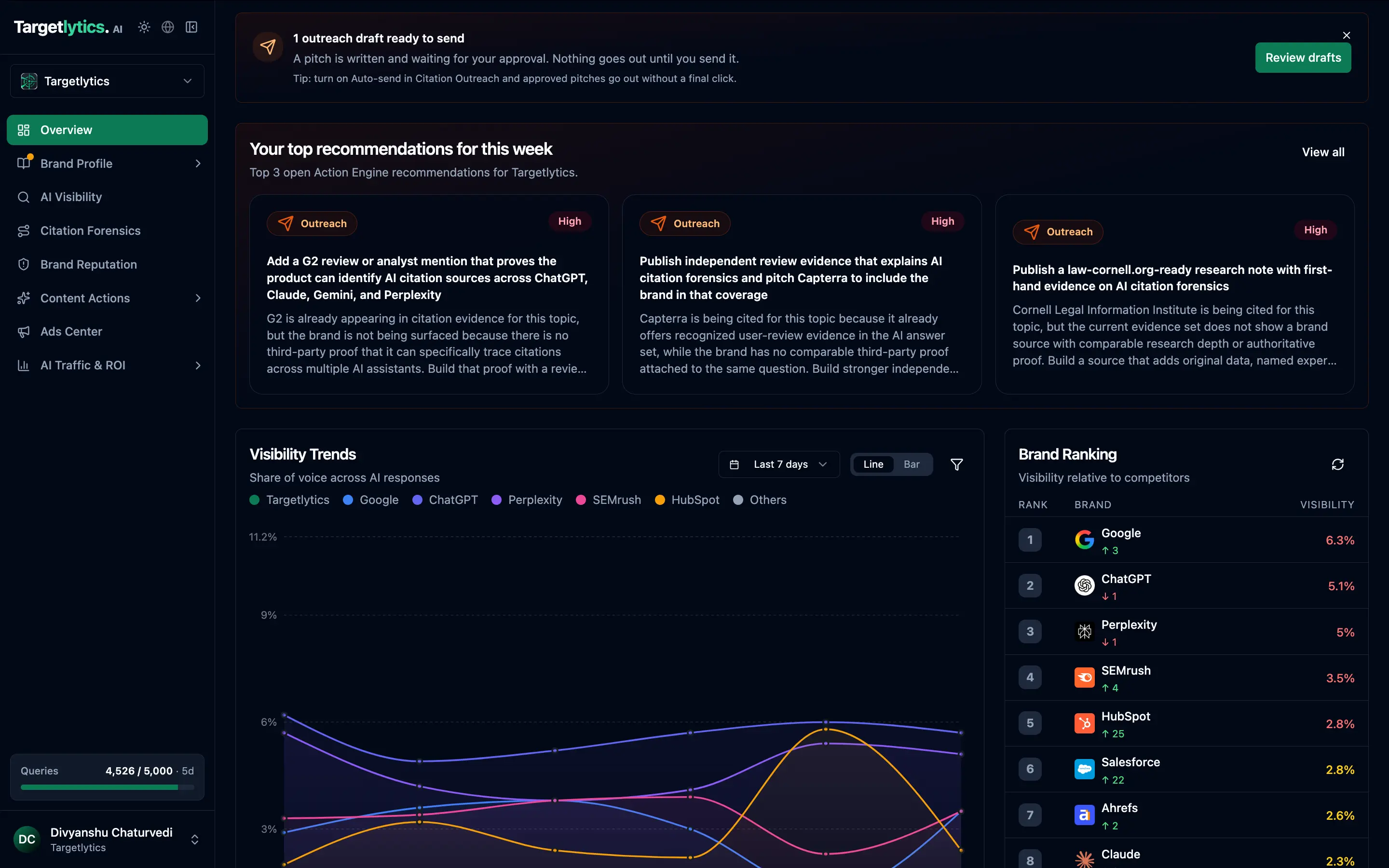Click the ChatGPT logo in Brand Ranking

tap(1084, 585)
